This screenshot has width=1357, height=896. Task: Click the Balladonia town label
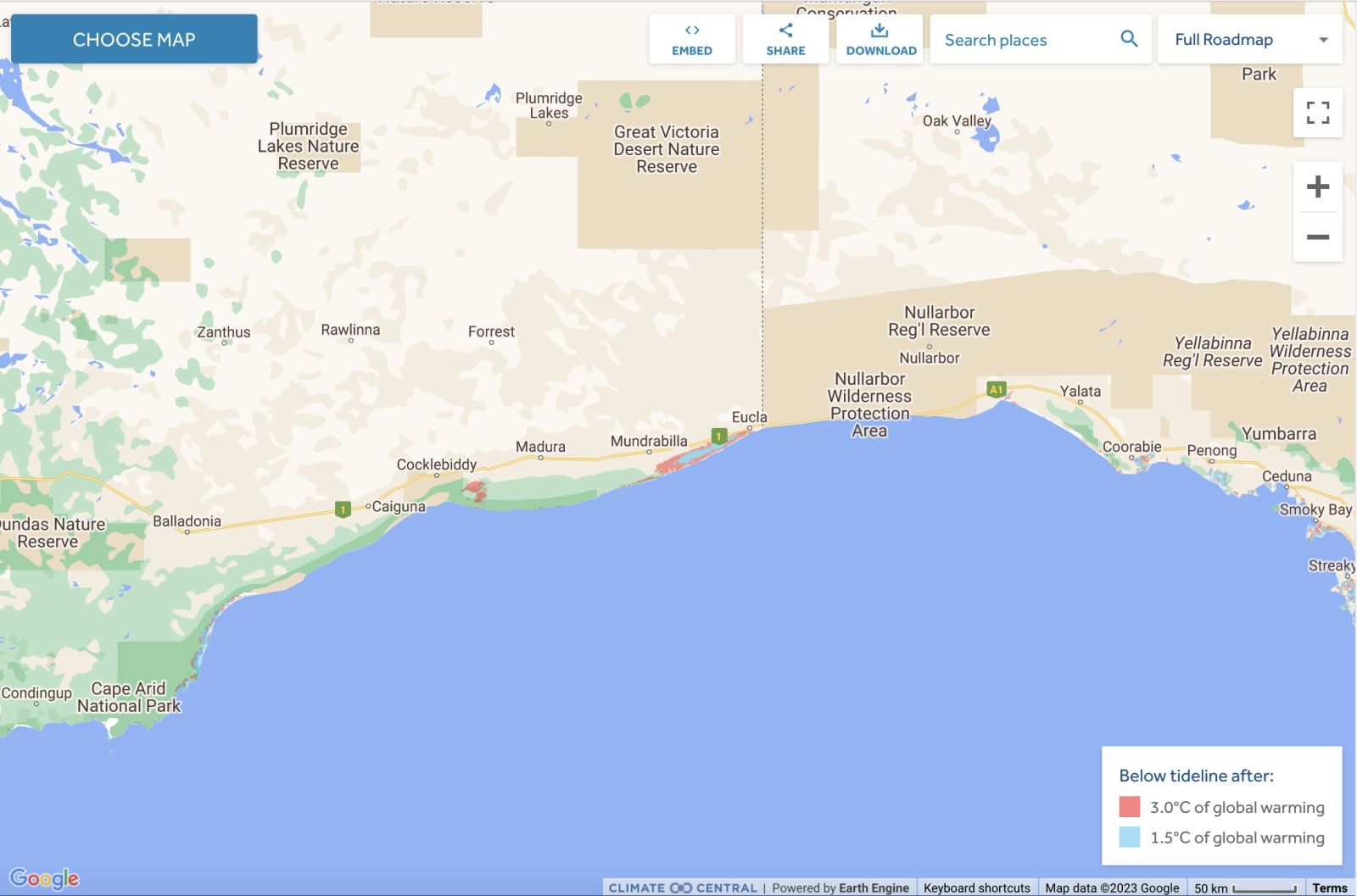(187, 521)
